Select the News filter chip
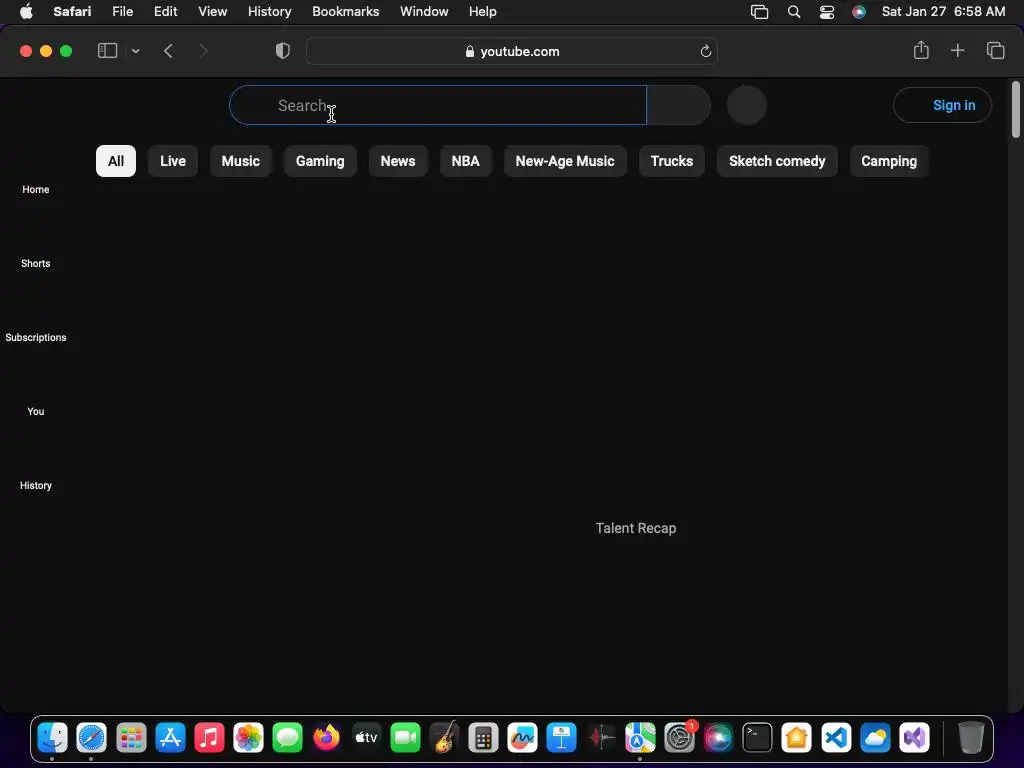 pos(398,161)
